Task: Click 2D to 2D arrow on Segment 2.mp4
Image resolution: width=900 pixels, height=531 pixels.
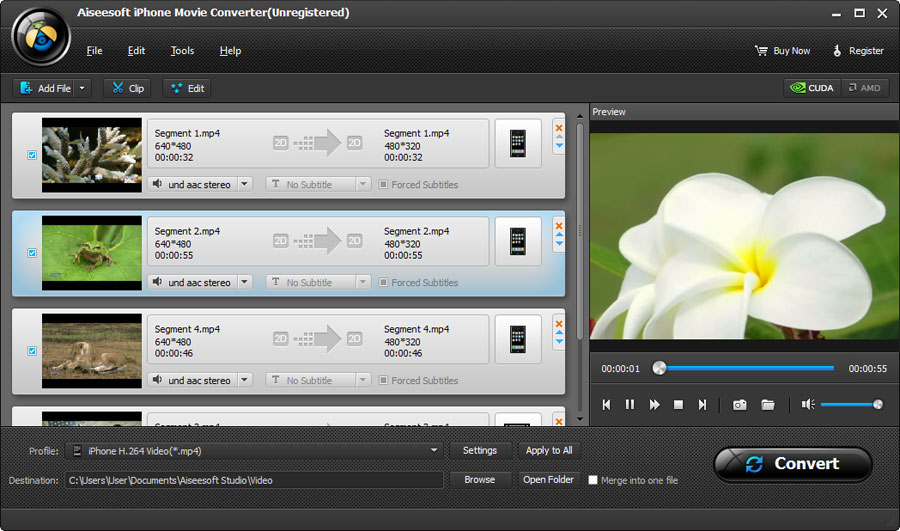Action: pos(317,241)
